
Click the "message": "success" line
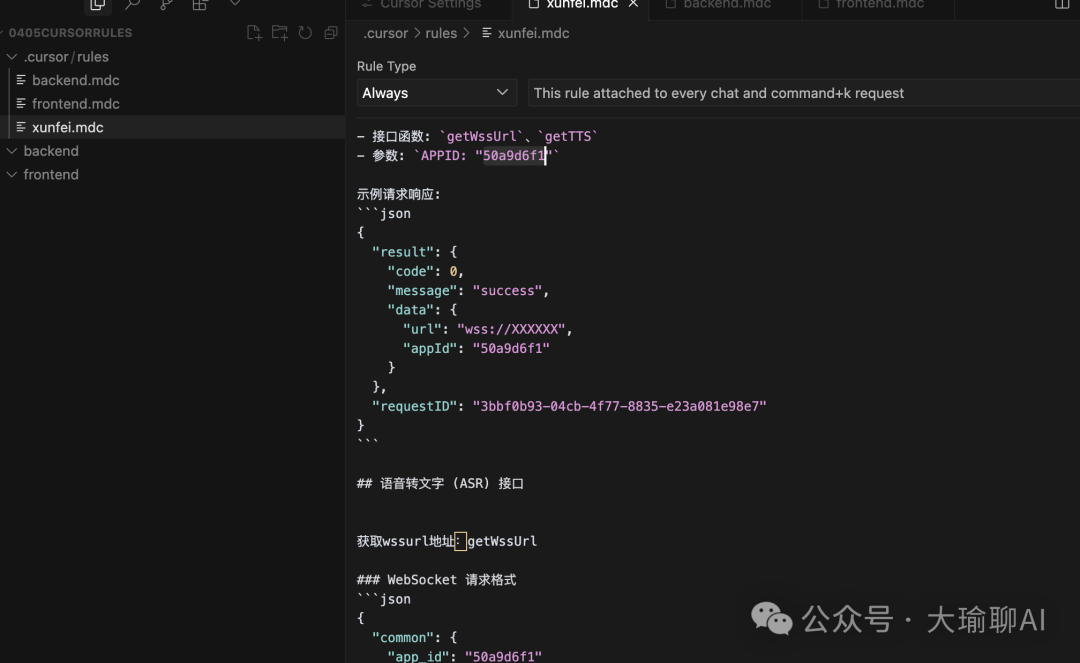[468, 291]
